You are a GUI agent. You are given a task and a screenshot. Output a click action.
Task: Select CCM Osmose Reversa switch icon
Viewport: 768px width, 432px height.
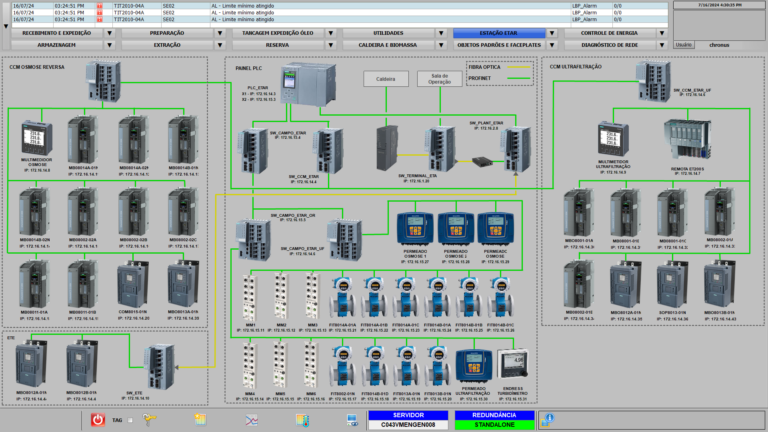pos(103,81)
